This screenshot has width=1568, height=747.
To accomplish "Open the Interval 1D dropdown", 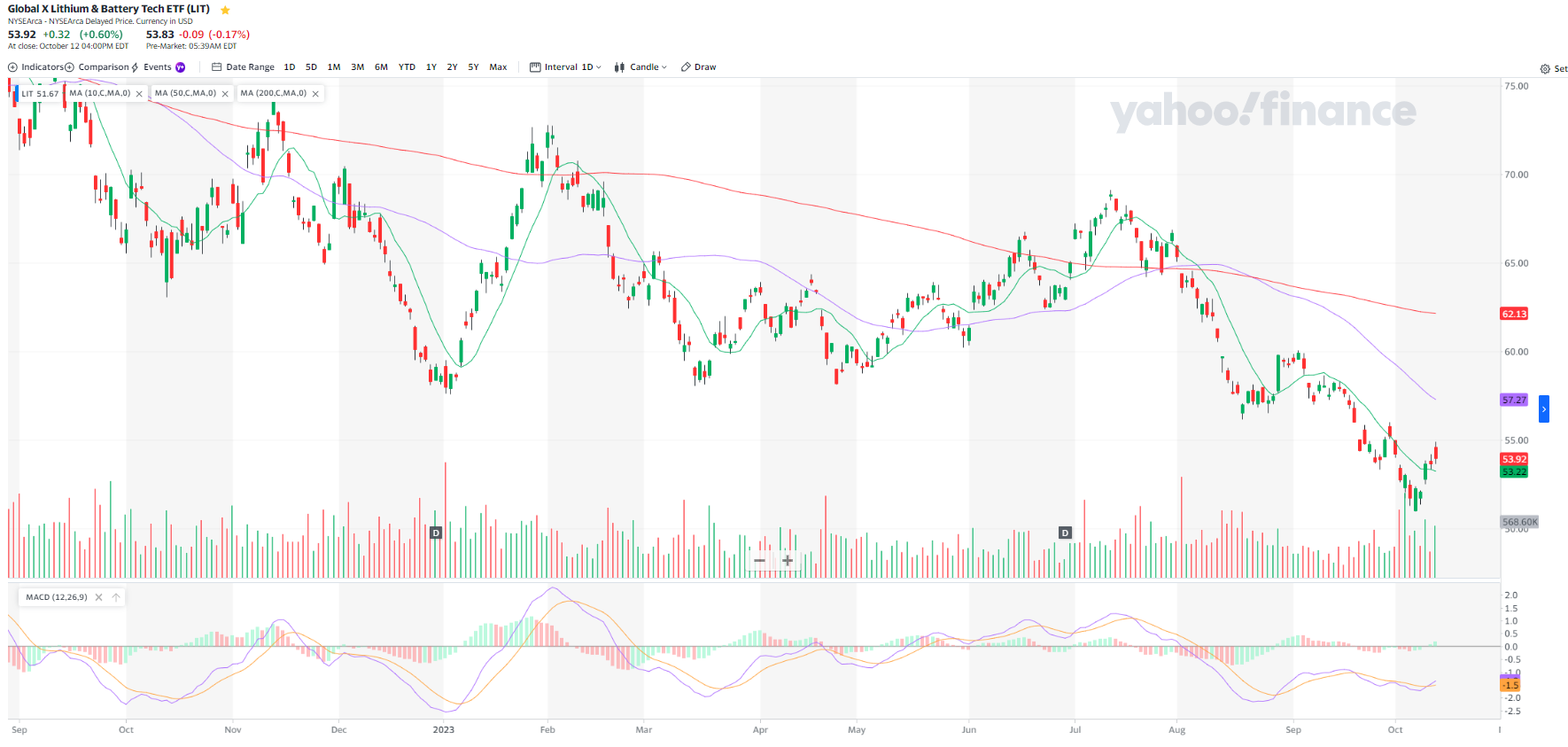I will click(x=565, y=67).
